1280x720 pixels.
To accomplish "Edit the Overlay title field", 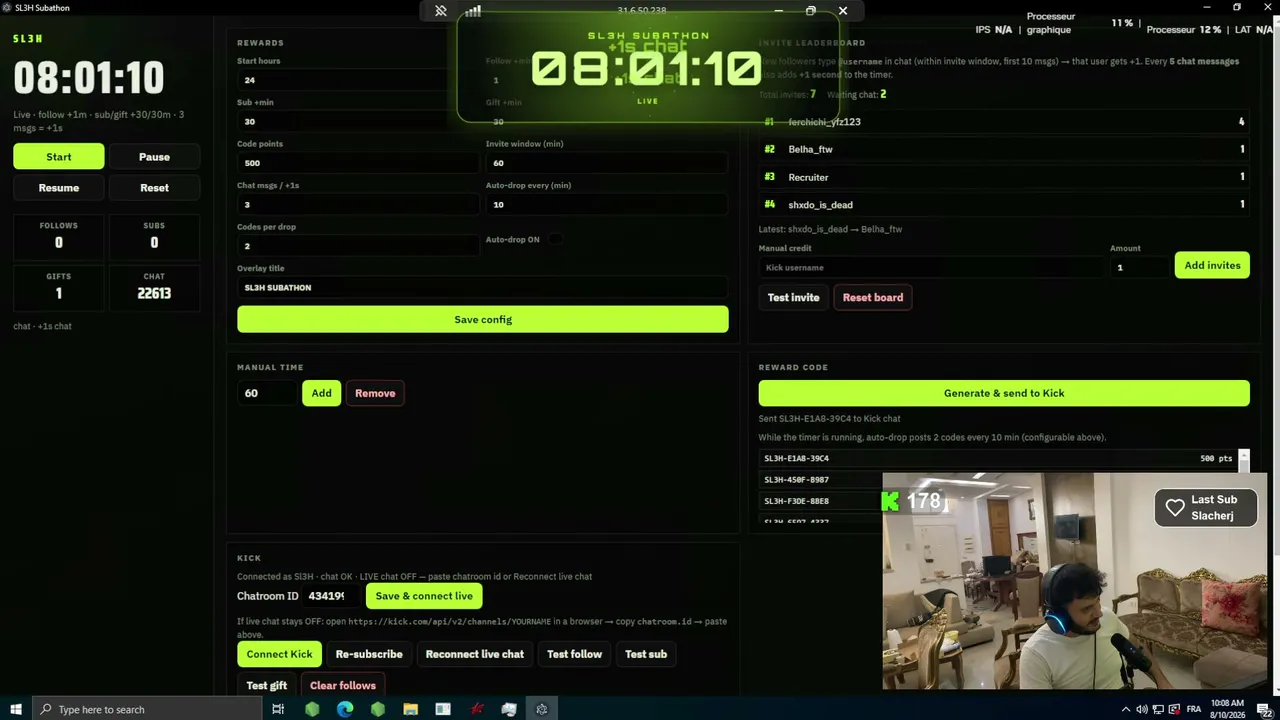I will tap(483, 287).
